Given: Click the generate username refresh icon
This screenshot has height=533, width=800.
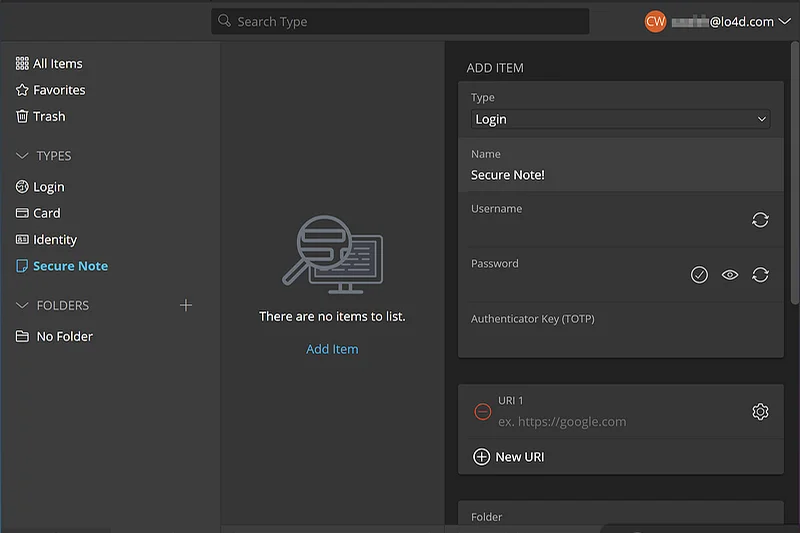Looking at the screenshot, I should tap(760, 220).
